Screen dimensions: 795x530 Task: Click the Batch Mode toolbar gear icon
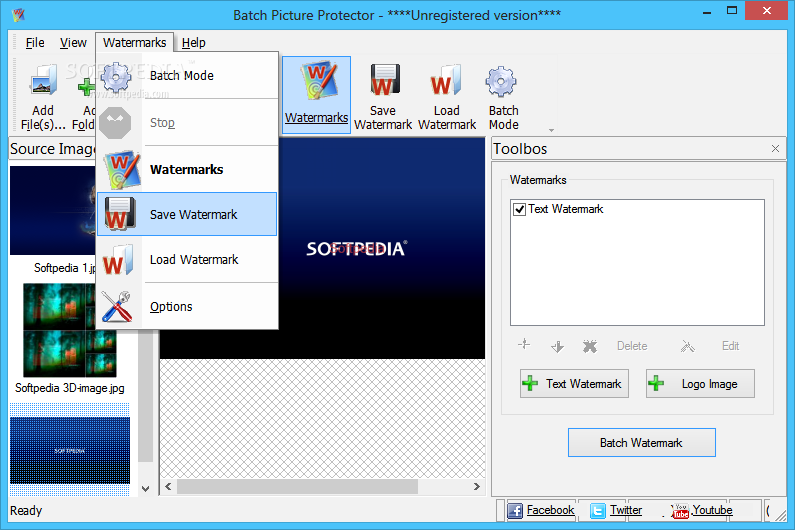click(501, 81)
